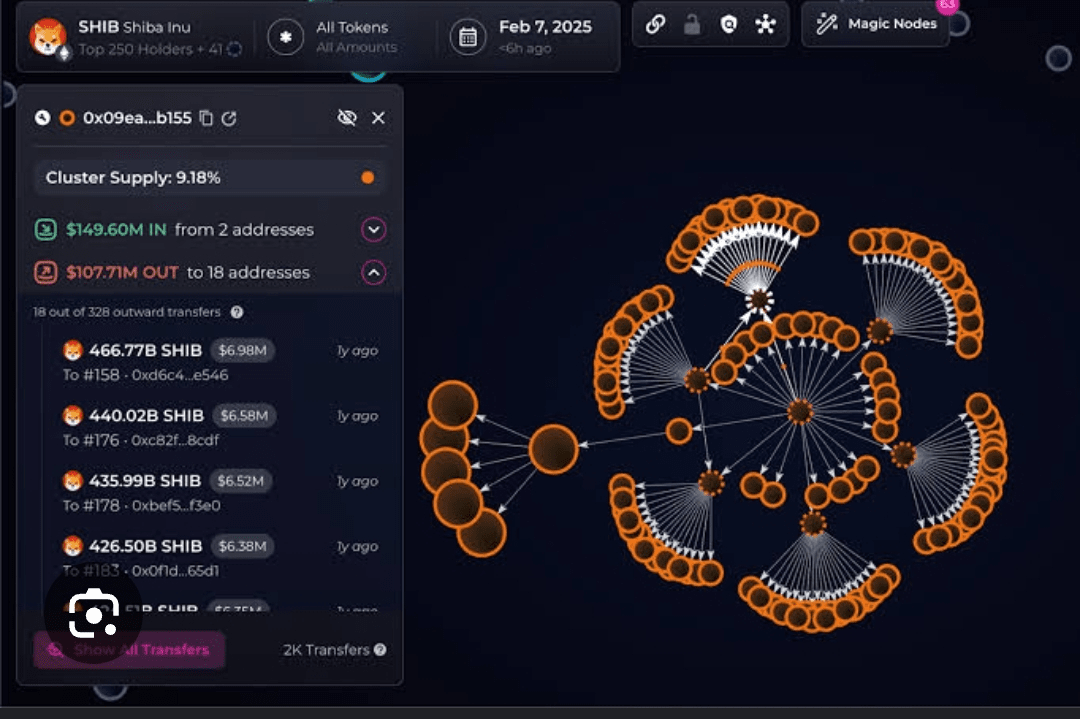Open the Magic Nodes feature
Image resolution: width=1080 pixels, height=719 pixels.
click(x=876, y=24)
